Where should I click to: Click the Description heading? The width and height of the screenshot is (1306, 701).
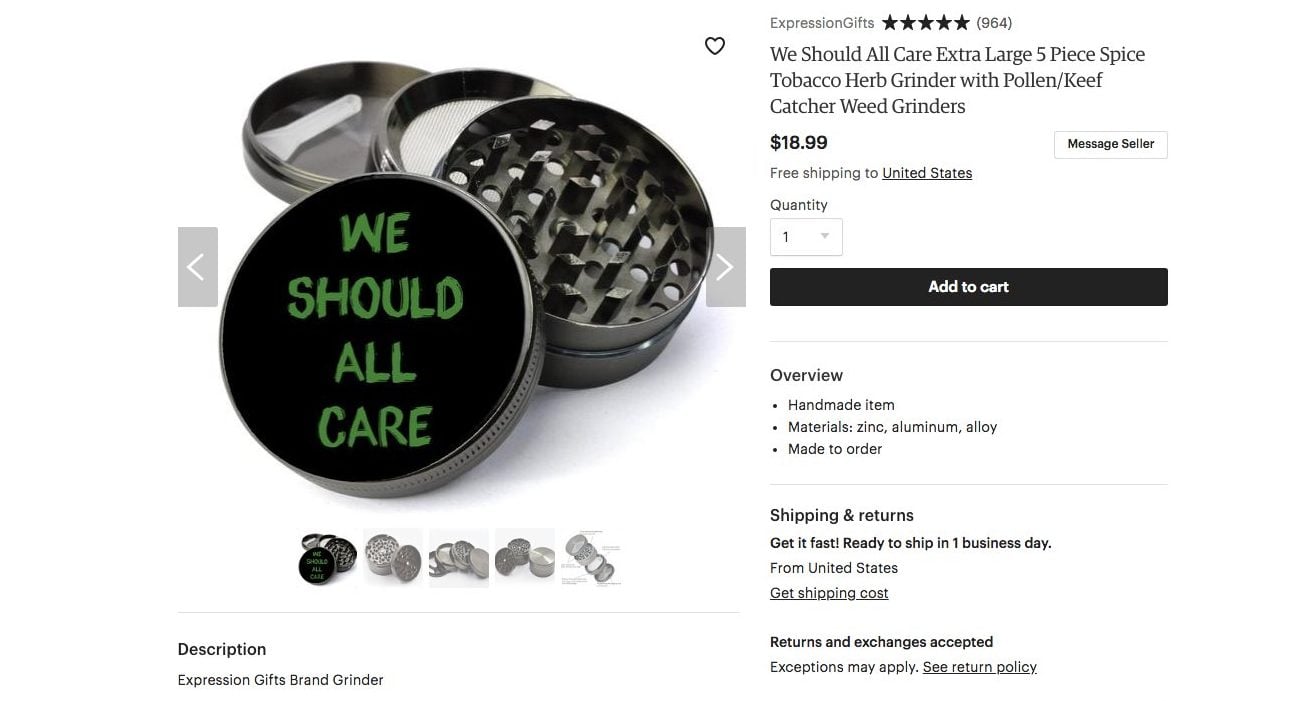pyautogui.click(x=222, y=649)
